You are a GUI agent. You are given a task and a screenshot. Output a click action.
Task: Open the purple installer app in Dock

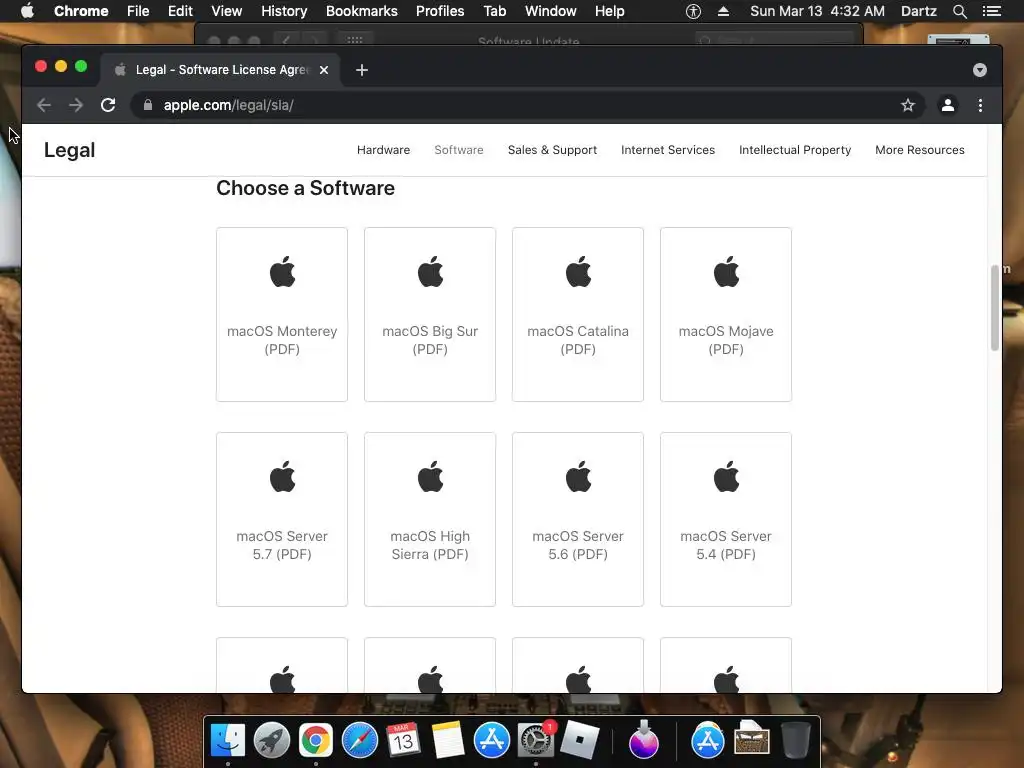click(x=643, y=740)
